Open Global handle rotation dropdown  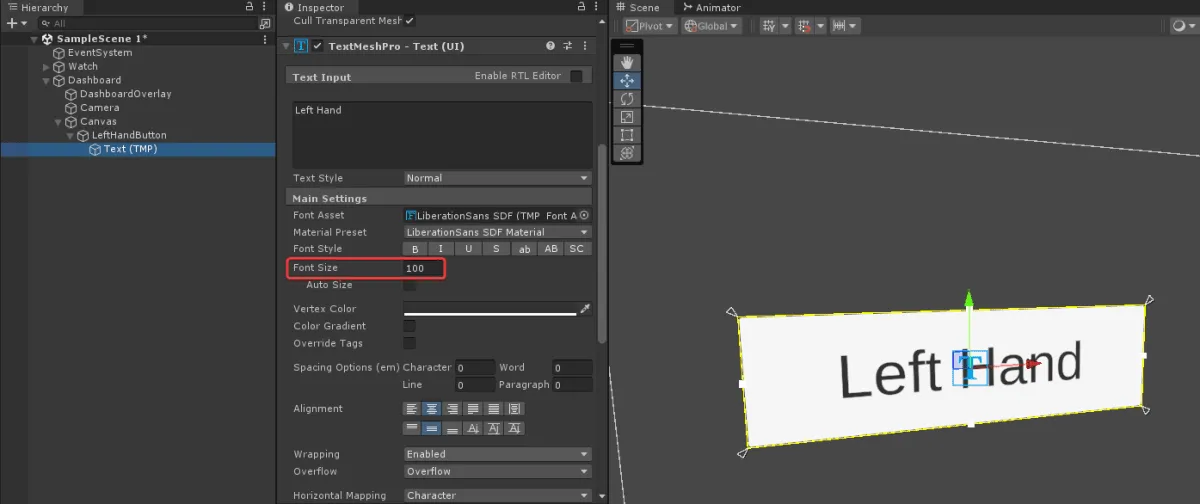point(712,26)
